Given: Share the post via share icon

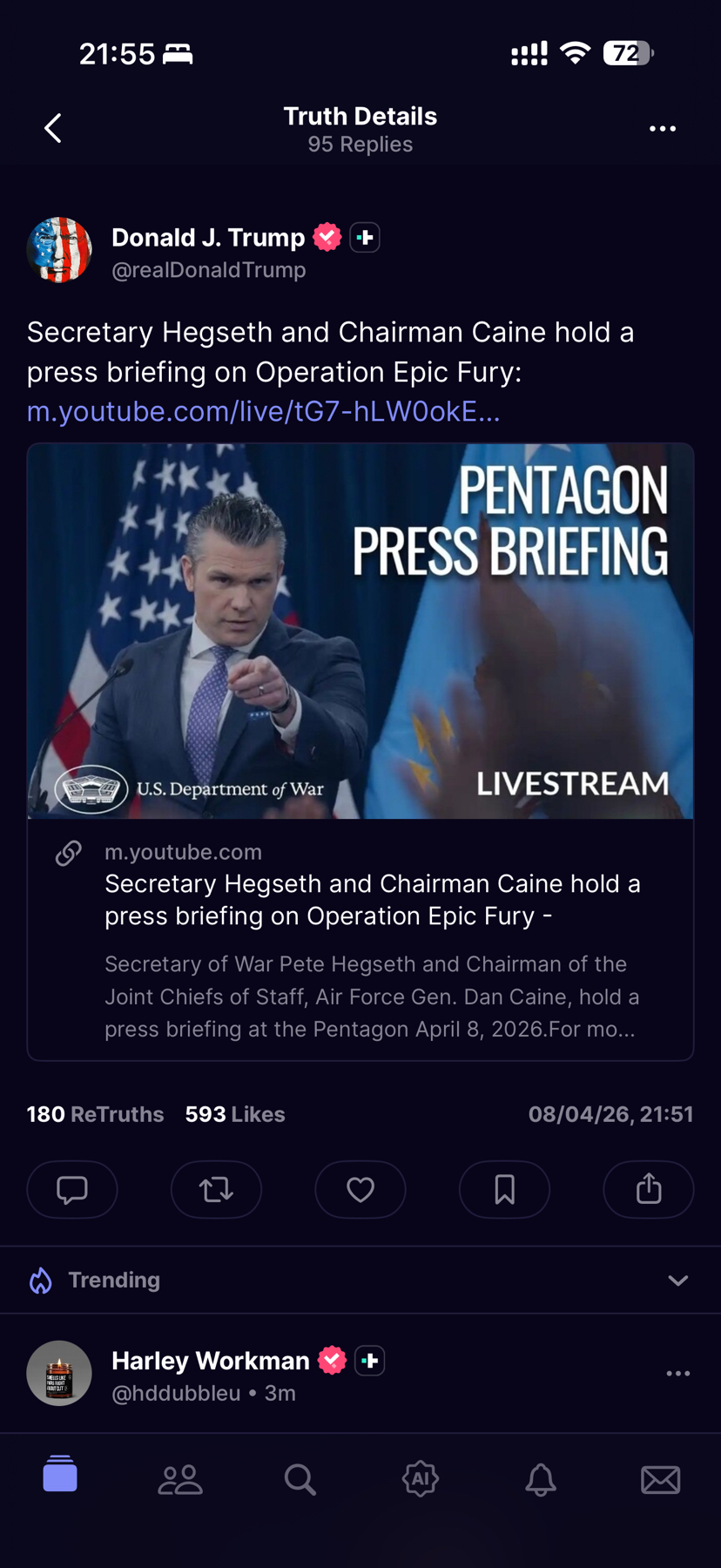Looking at the screenshot, I should tap(649, 1189).
